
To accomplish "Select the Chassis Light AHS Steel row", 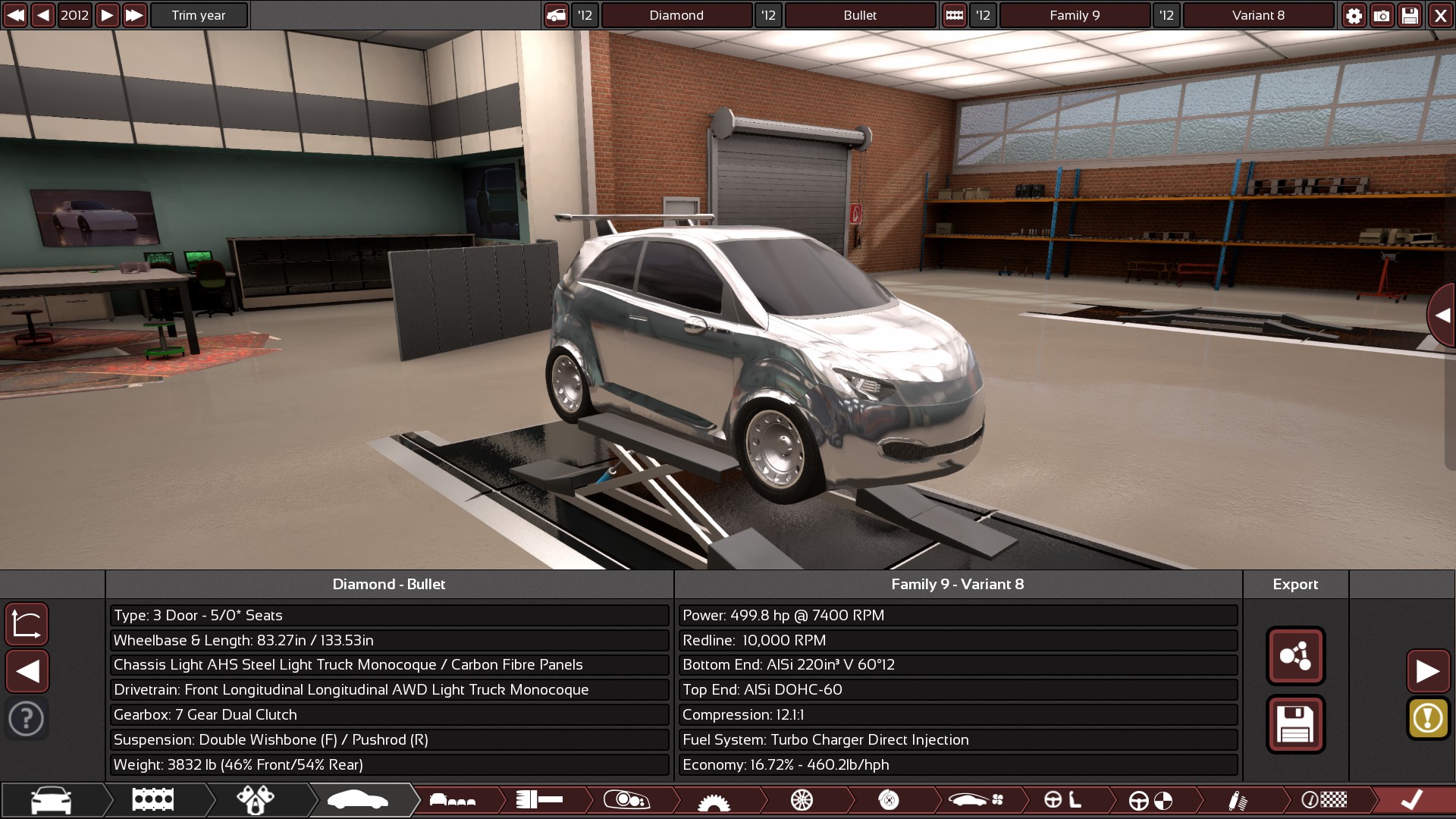I will (x=389, y=665).
